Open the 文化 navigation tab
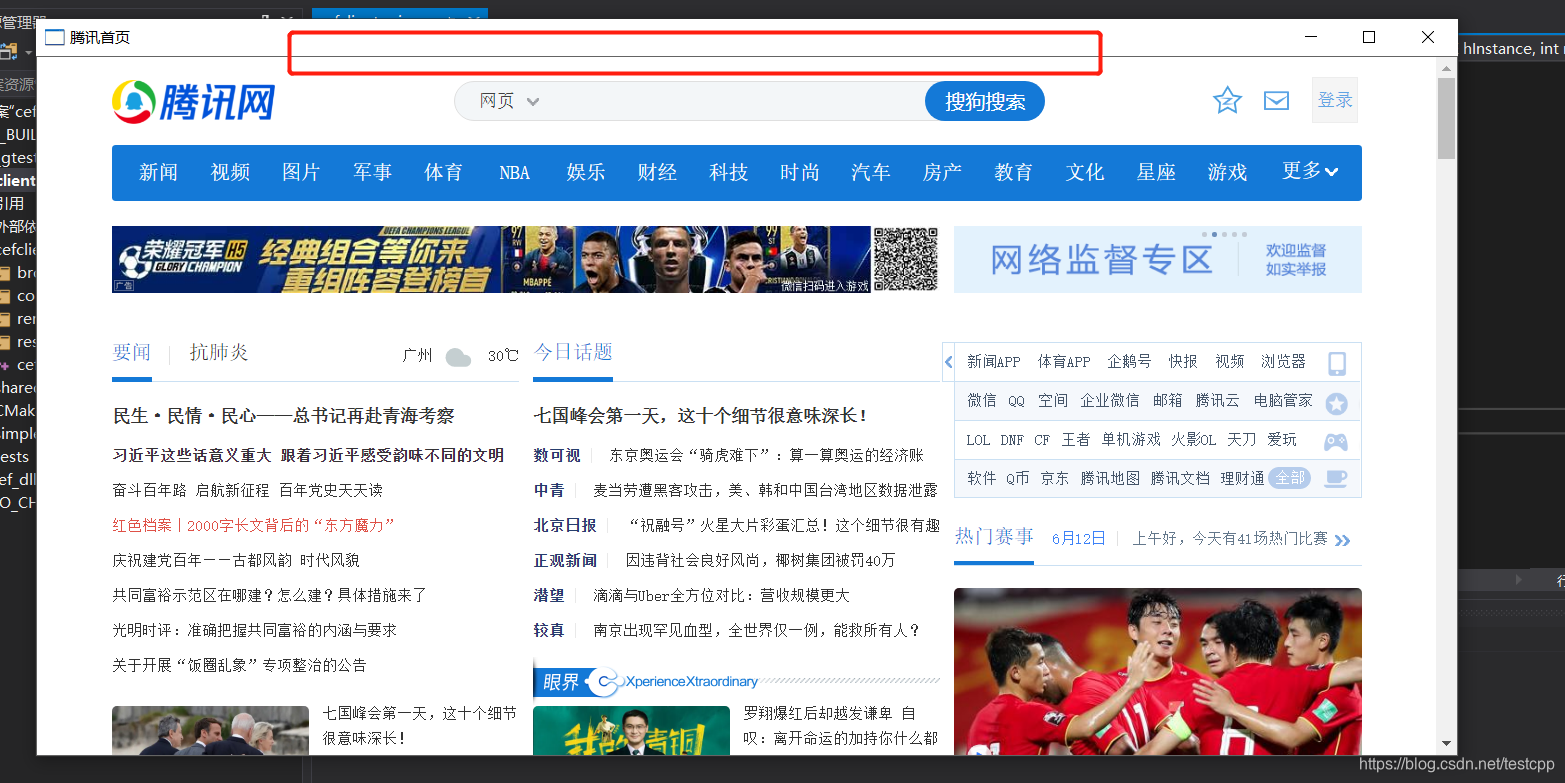 pos(1084,172)
